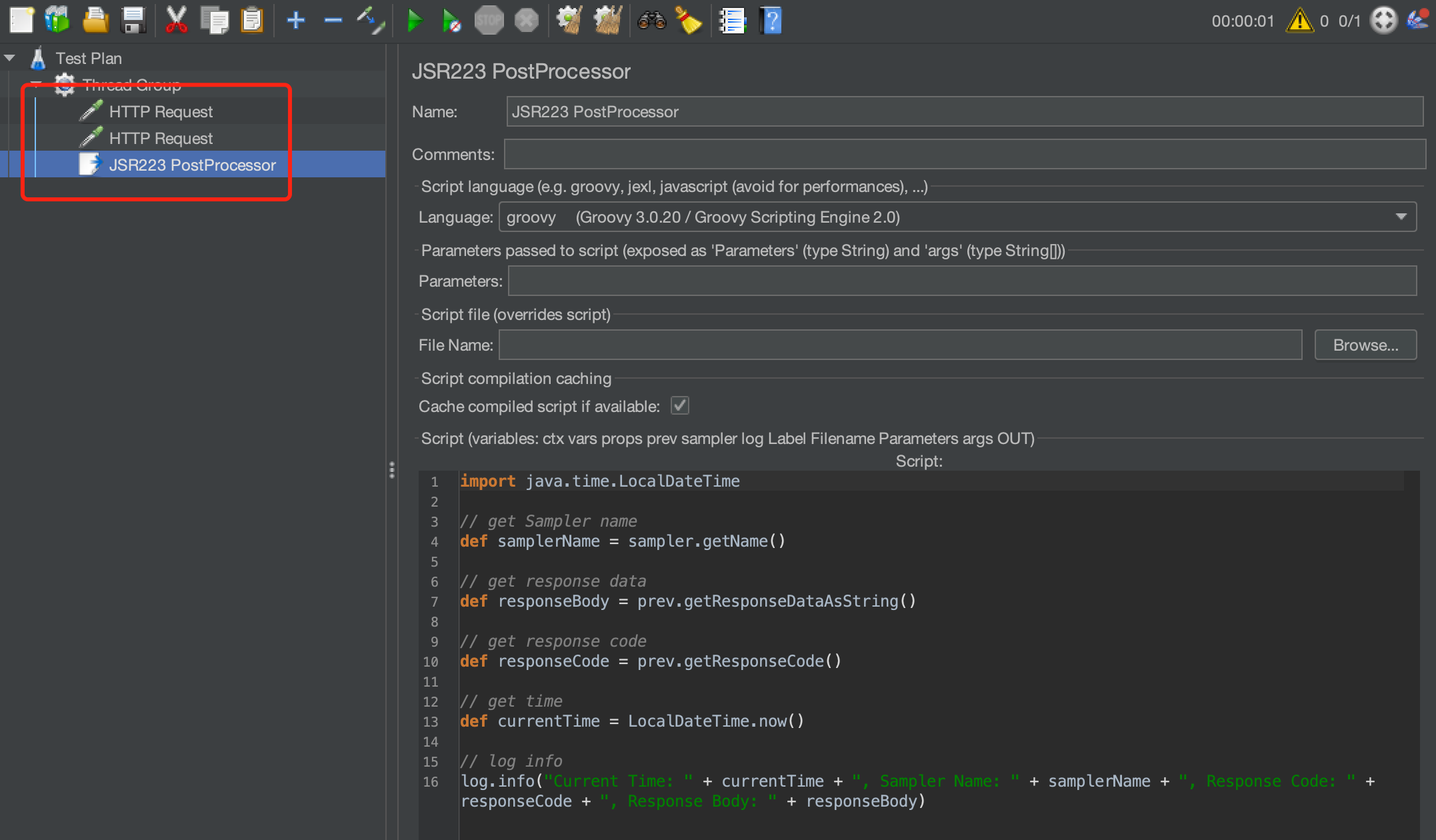
Task: Click the Cut scissors icon
Action: [176, 20]
